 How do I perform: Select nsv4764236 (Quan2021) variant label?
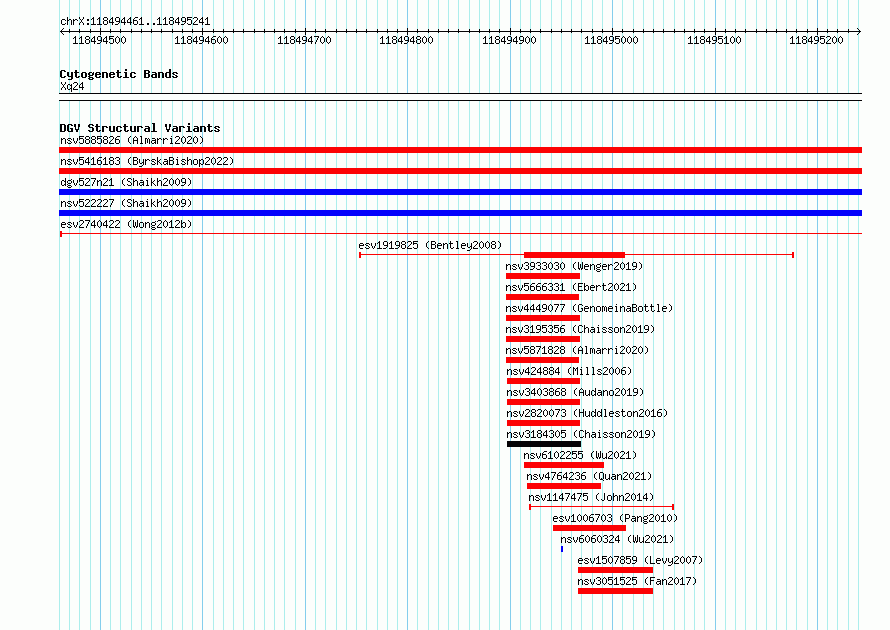[589, 476]
